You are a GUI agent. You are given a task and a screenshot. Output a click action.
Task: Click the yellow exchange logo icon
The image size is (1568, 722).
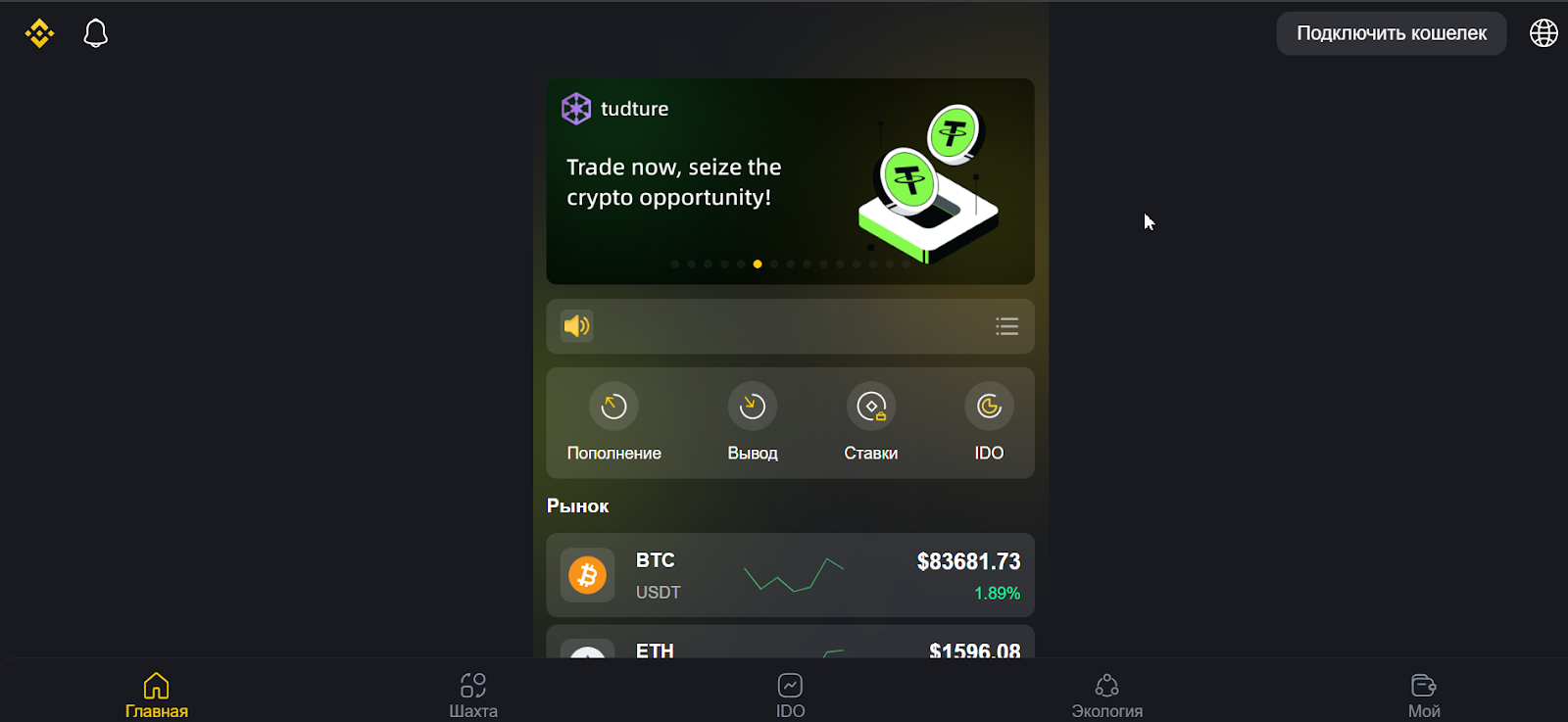(x=39, y=33)
